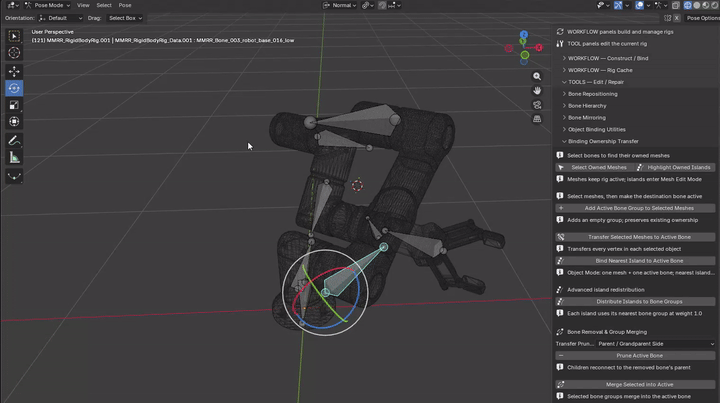Activate the 3D Cursor tool
Screen dimensions: 720x403
point(14,53)
